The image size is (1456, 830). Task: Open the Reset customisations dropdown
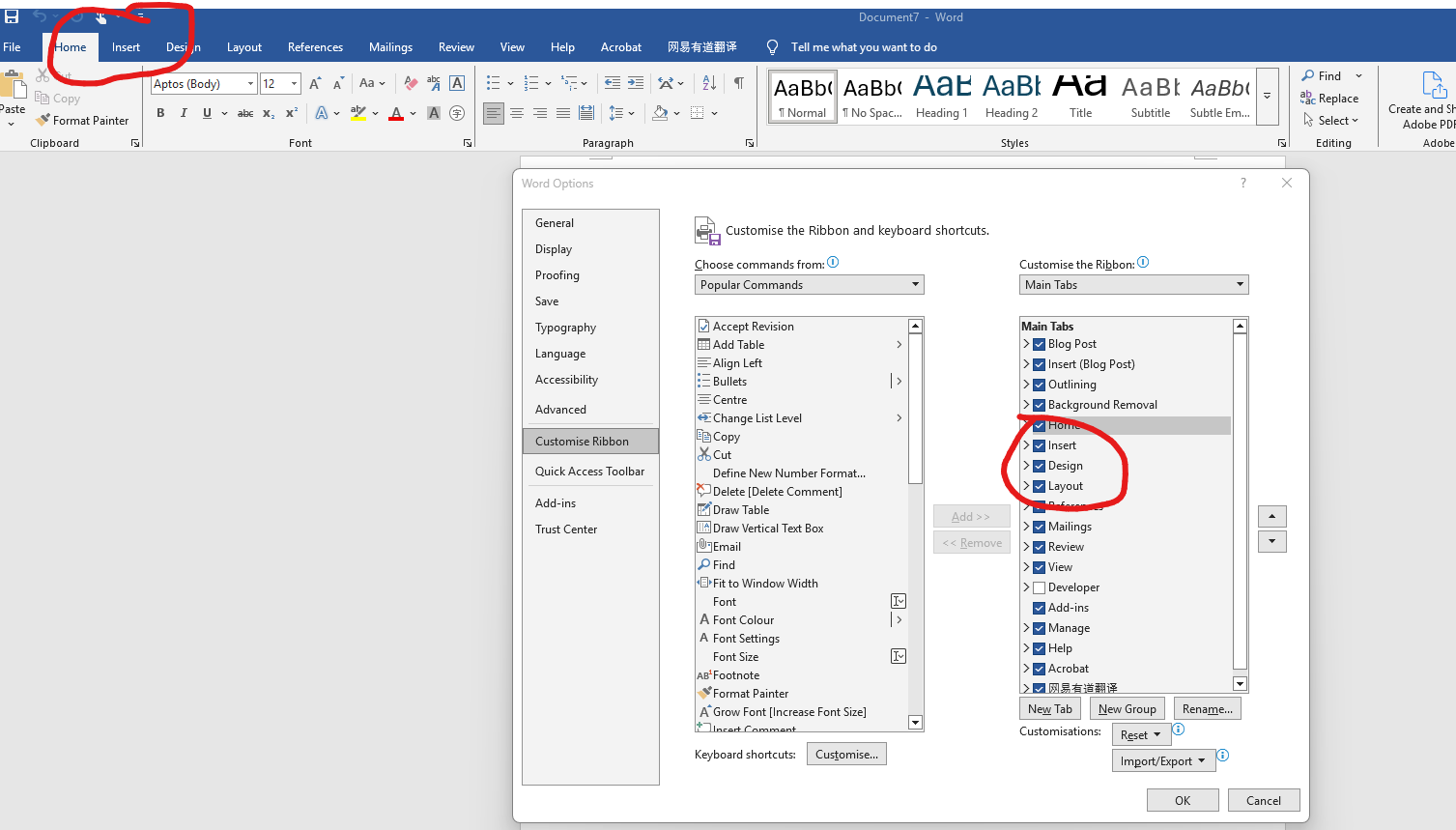tap(1141, 735)
